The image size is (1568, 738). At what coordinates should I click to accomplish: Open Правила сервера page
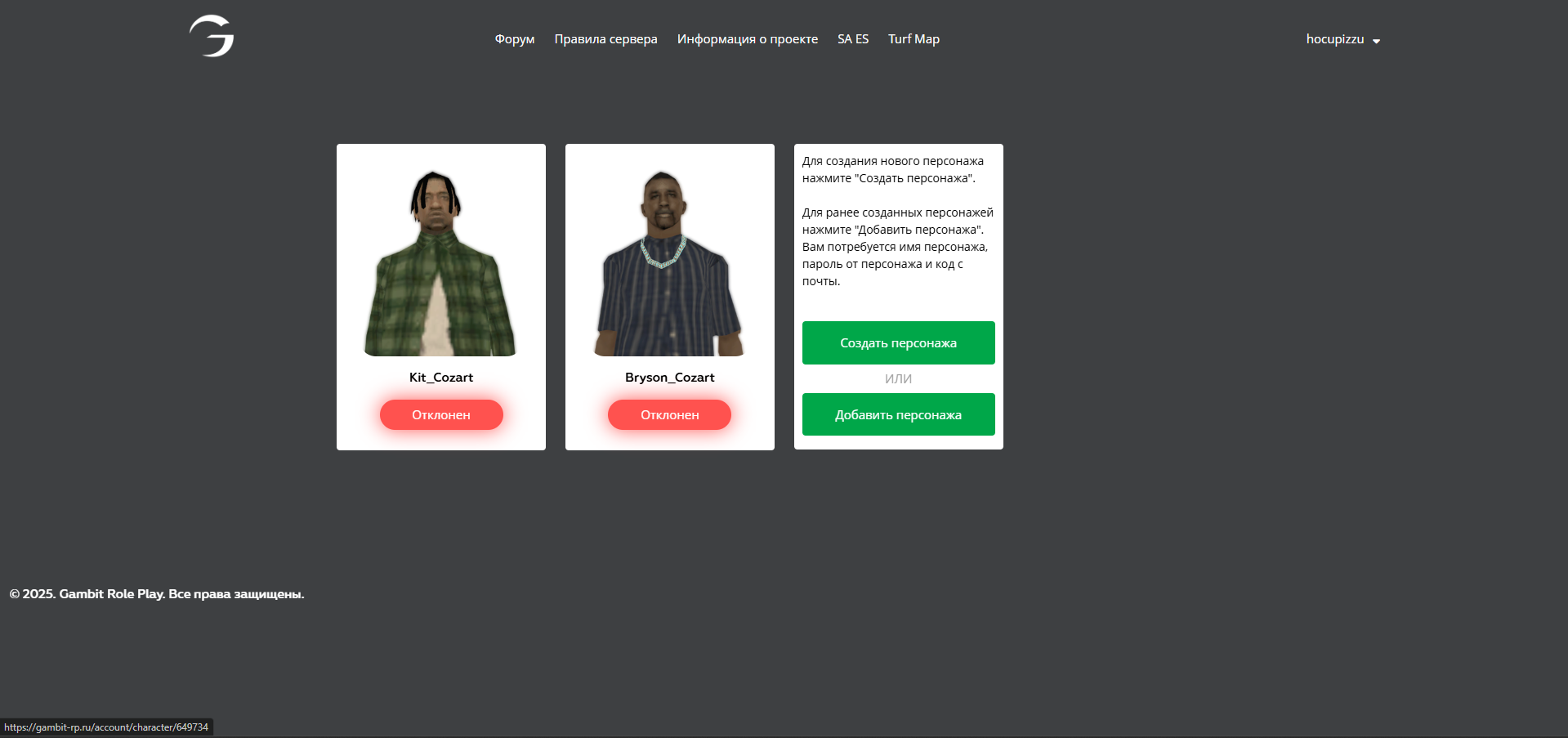605,39
